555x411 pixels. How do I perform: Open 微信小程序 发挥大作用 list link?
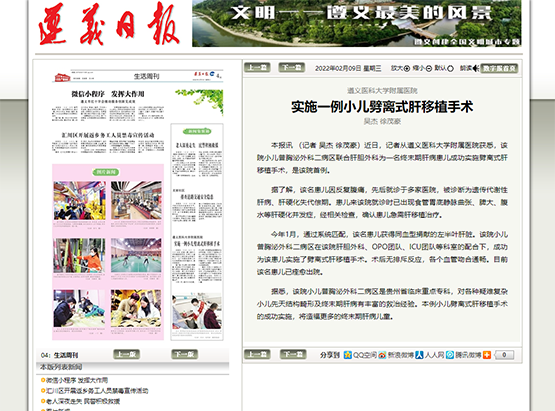click(77, 380)
